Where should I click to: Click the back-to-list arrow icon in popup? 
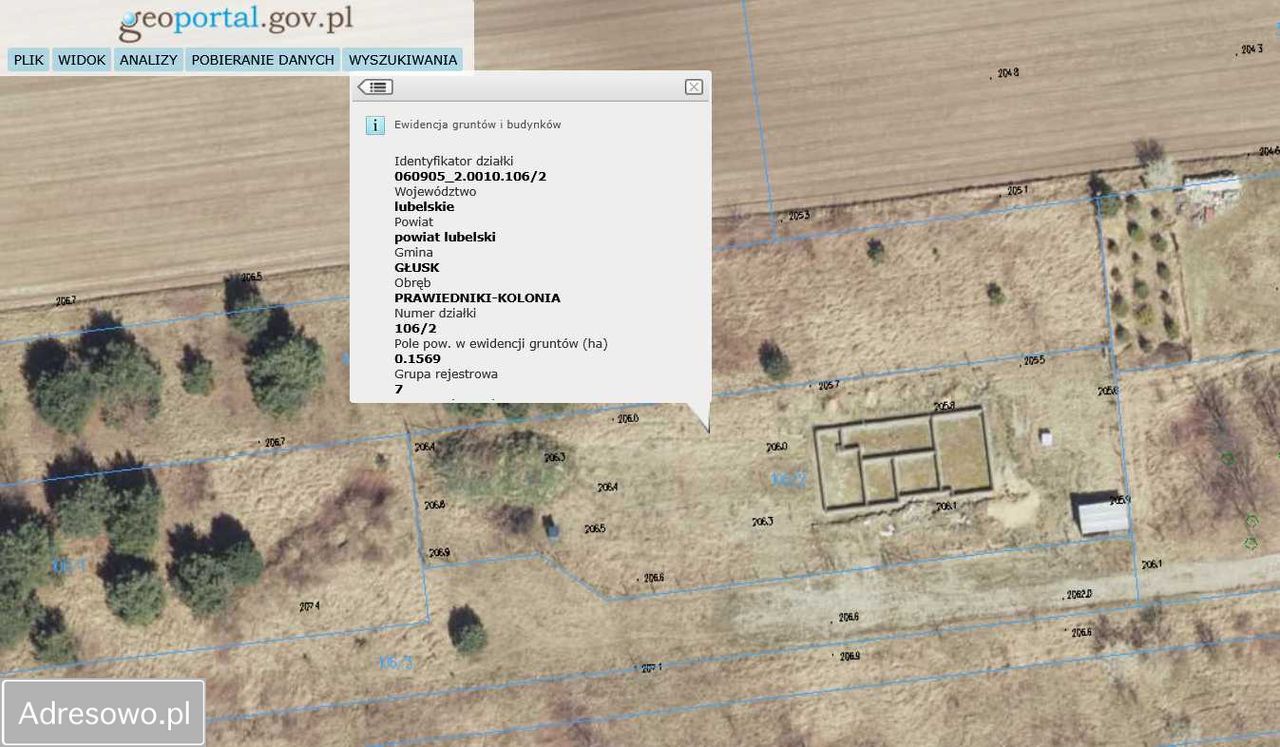click(x=376, y=87)
